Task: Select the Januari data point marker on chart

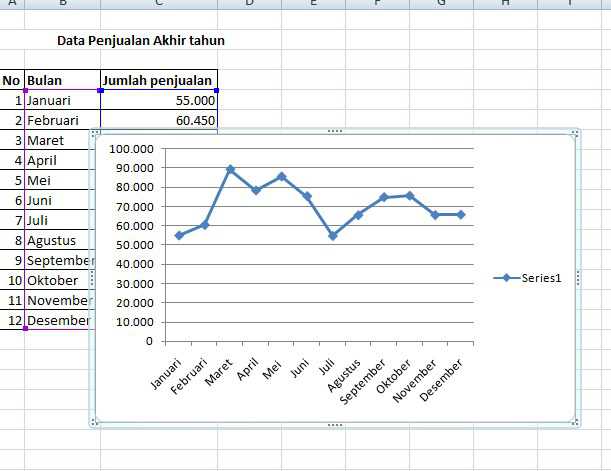Action: click(x=179, y=235)
